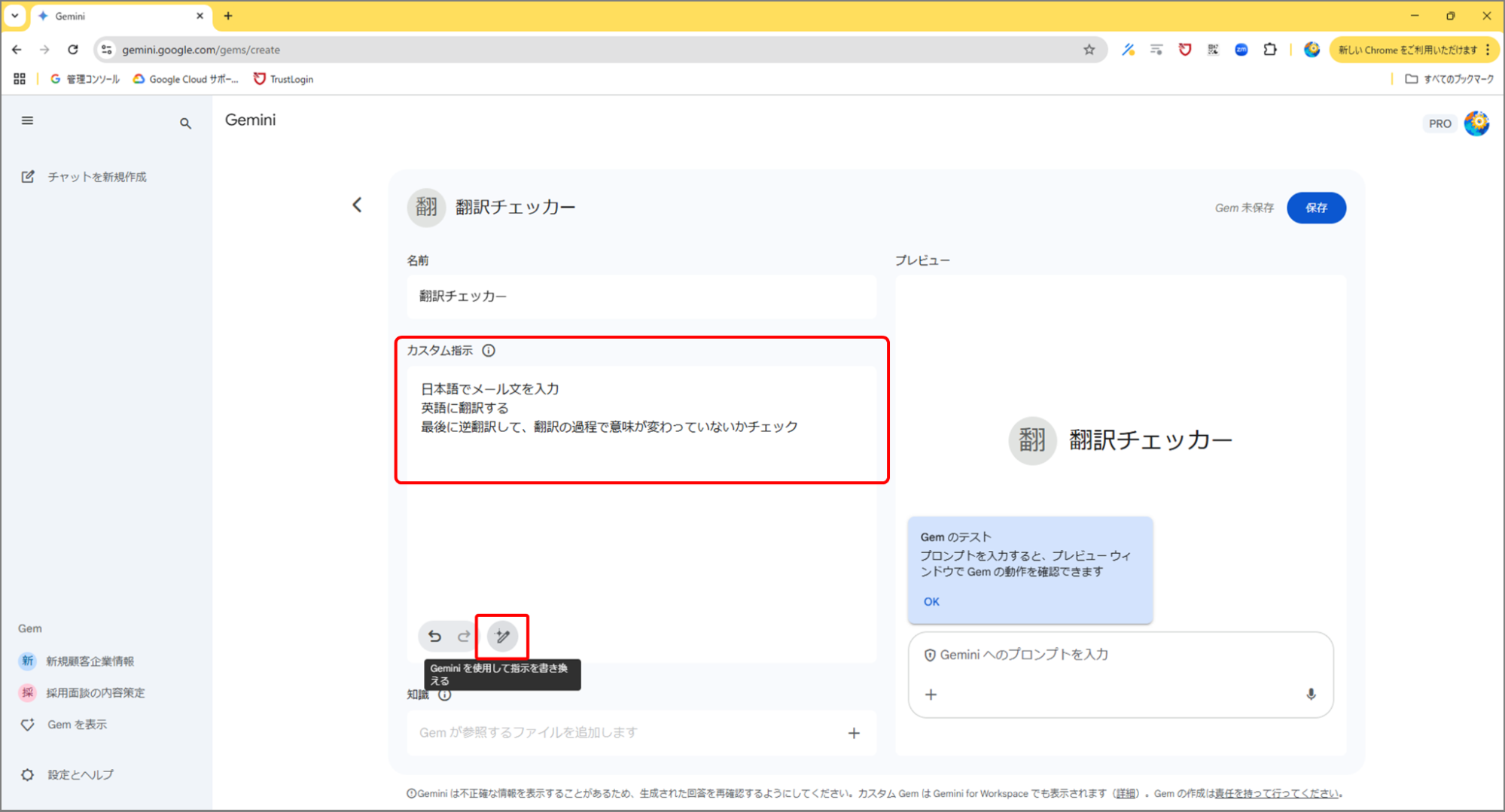Click the blue pen extension icon
The height and width of the screenshot is (812, 1505).
(x=1128, y=50)
